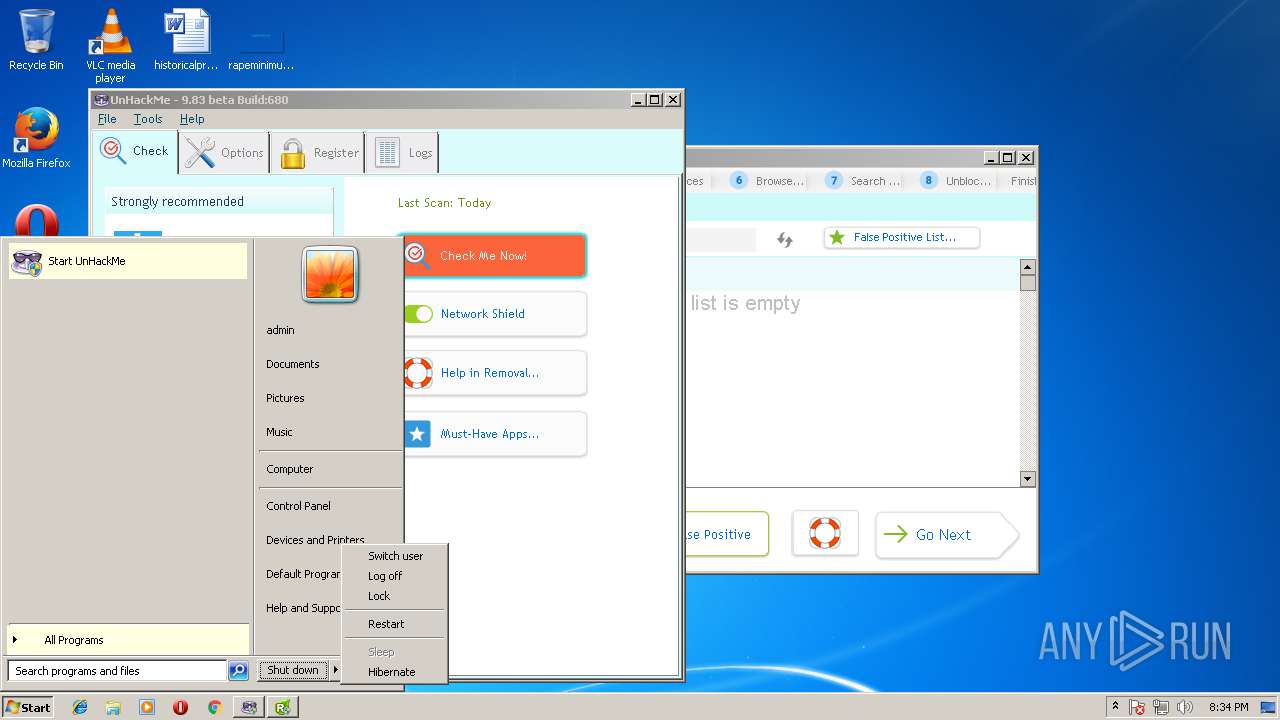This screenshot has width=1280, height=720.
Task: Click the green star on False Positive List
Action: click(x=837, y=237)
